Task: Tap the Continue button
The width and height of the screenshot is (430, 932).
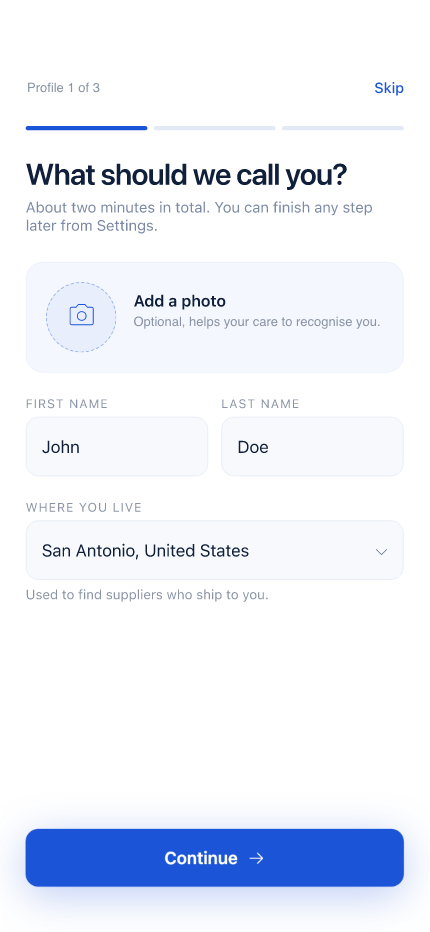Action: click(215, 858)
